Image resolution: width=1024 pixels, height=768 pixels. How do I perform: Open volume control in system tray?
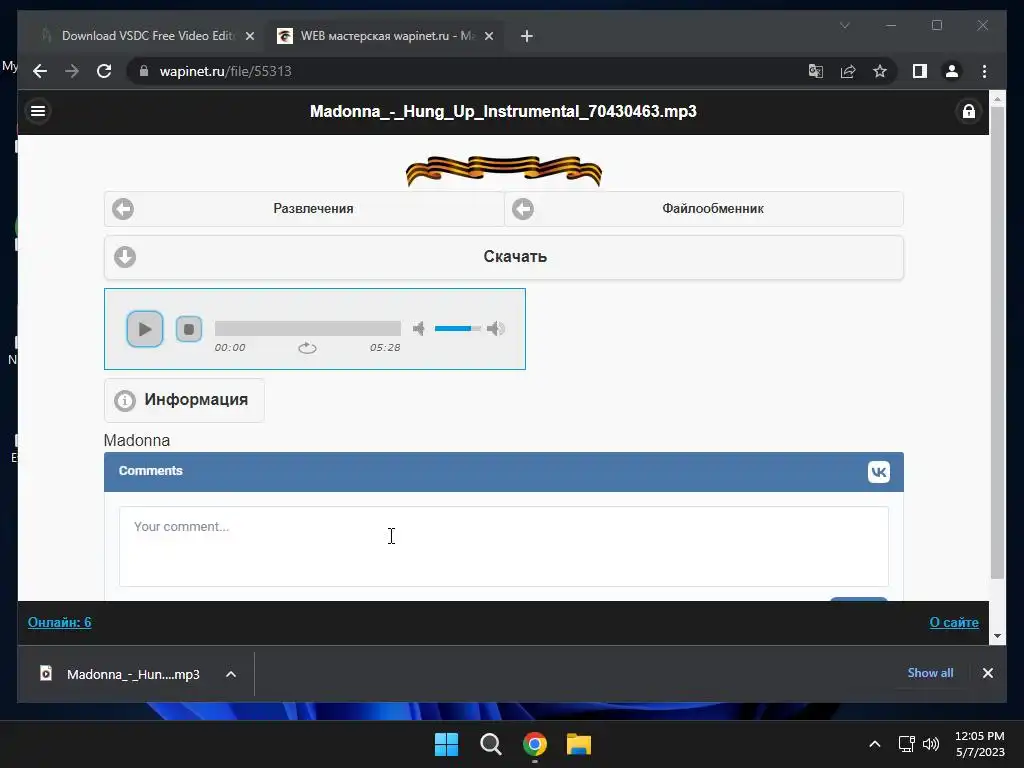point(931,744)
